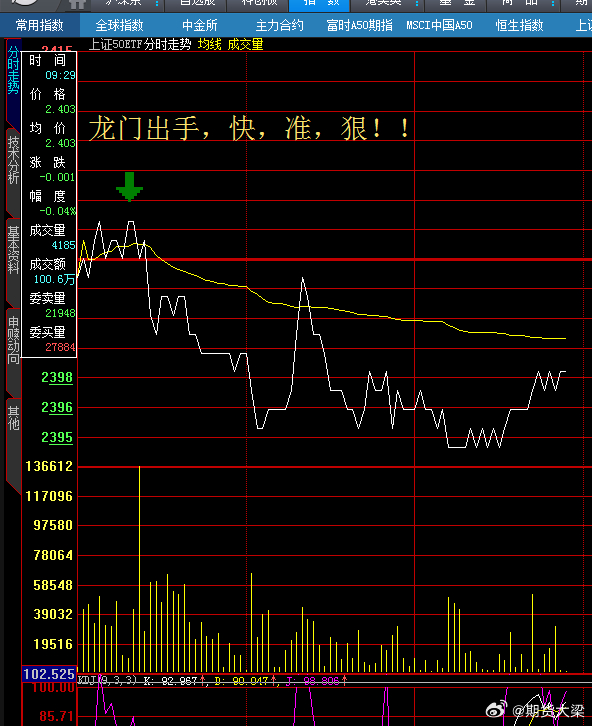592x726 pixels.
Task: Click the 2398 price axis label
Action: pyautogui.click(x=57, y=377)
